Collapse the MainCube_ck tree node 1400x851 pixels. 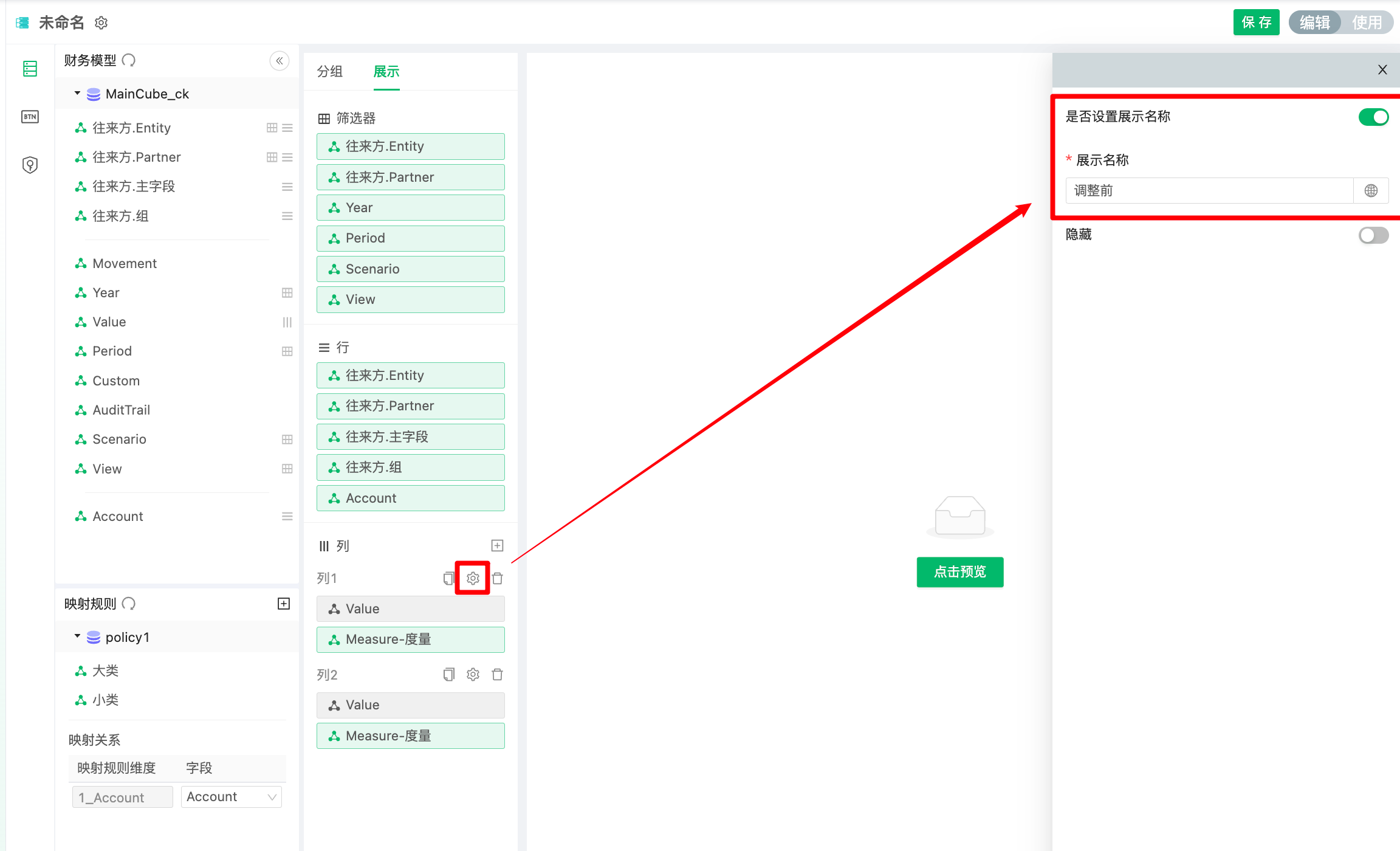77,94
